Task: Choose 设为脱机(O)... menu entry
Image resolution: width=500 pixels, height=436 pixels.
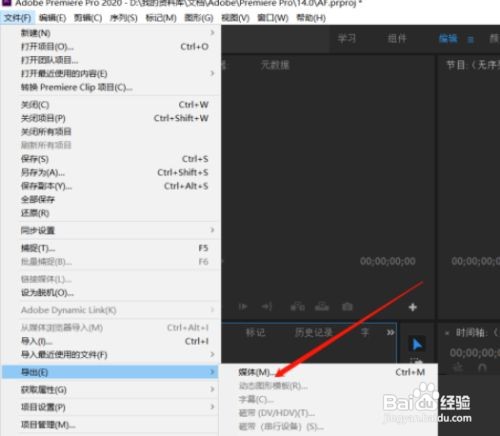Action: point(110,293)
